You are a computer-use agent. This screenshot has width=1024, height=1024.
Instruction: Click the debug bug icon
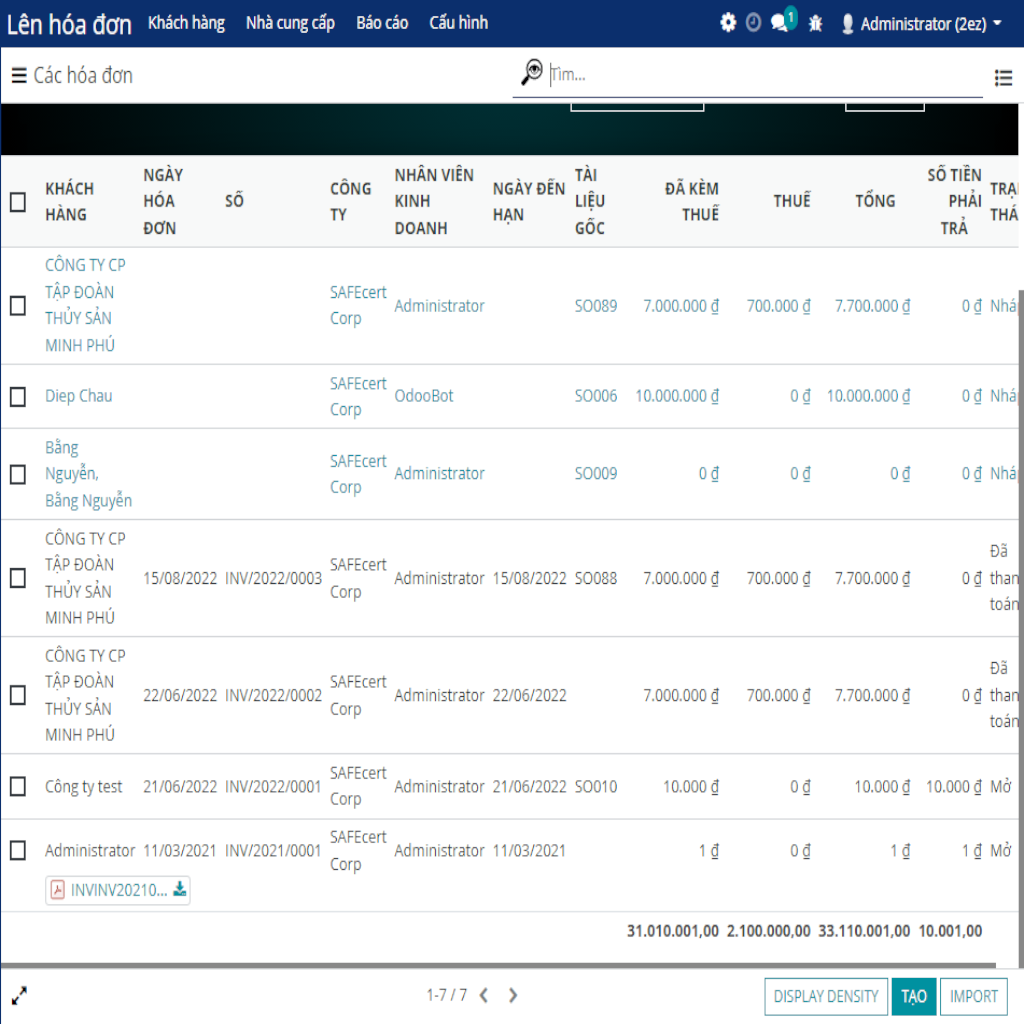click(x=815, y=23)
